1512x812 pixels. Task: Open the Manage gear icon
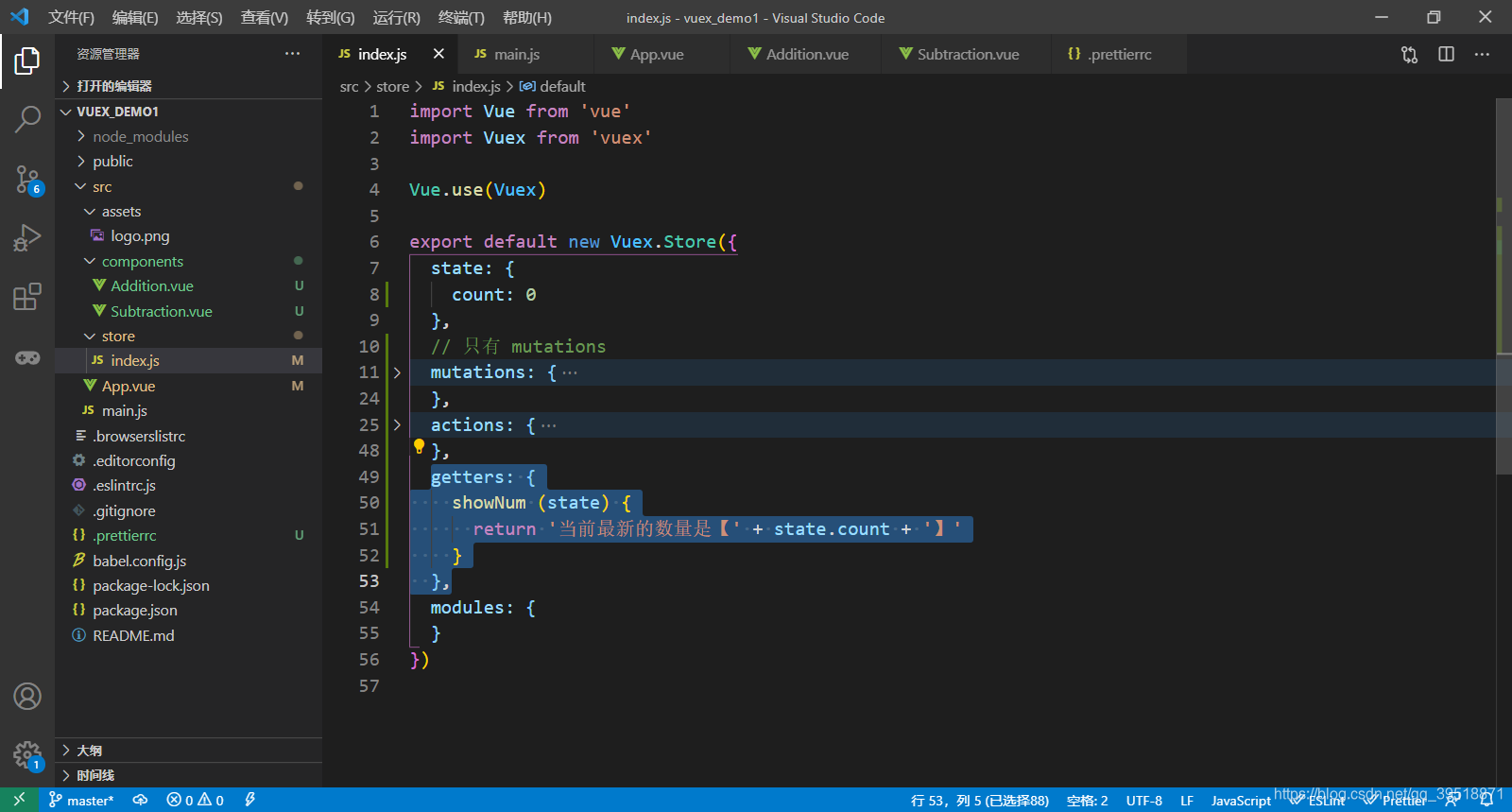pos(27,755)
